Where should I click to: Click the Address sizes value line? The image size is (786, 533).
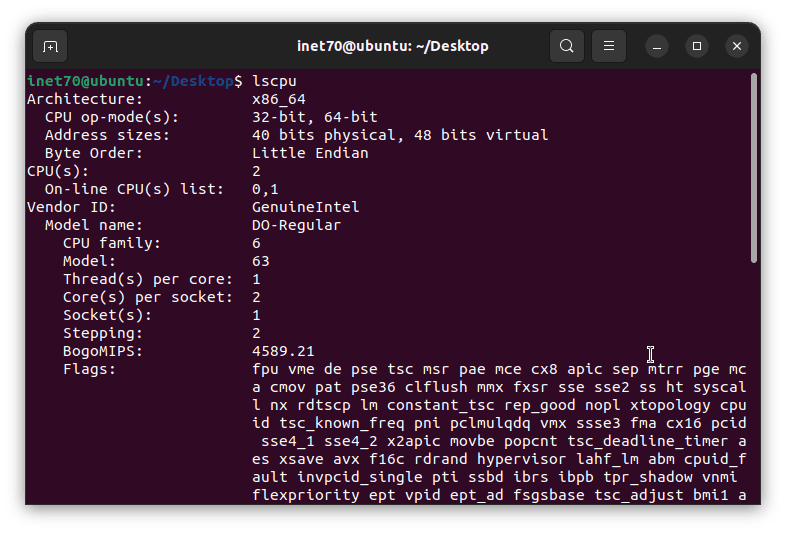[x=400, y=135]
